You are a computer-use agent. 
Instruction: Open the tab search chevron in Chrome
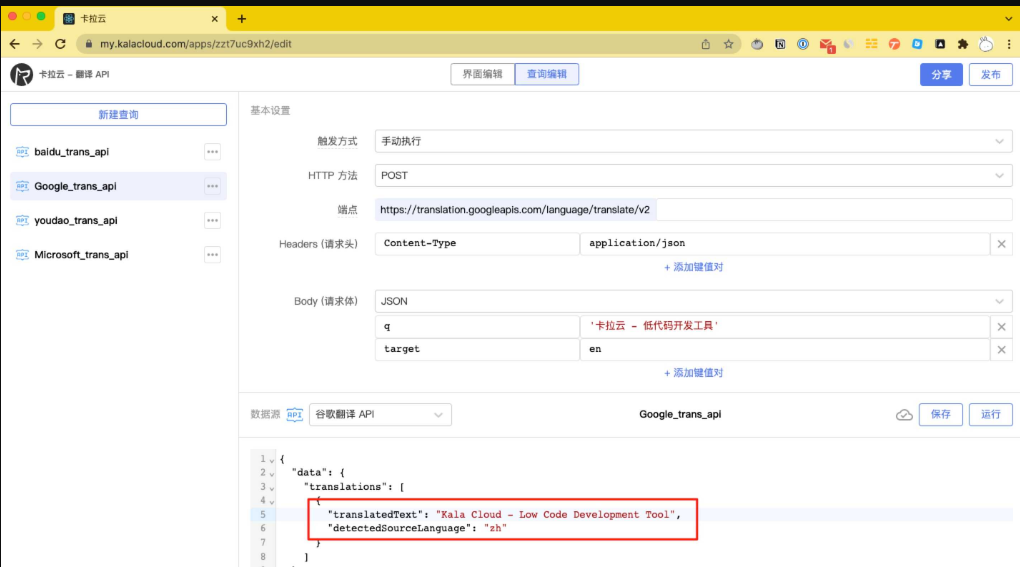click(1008, 19)
